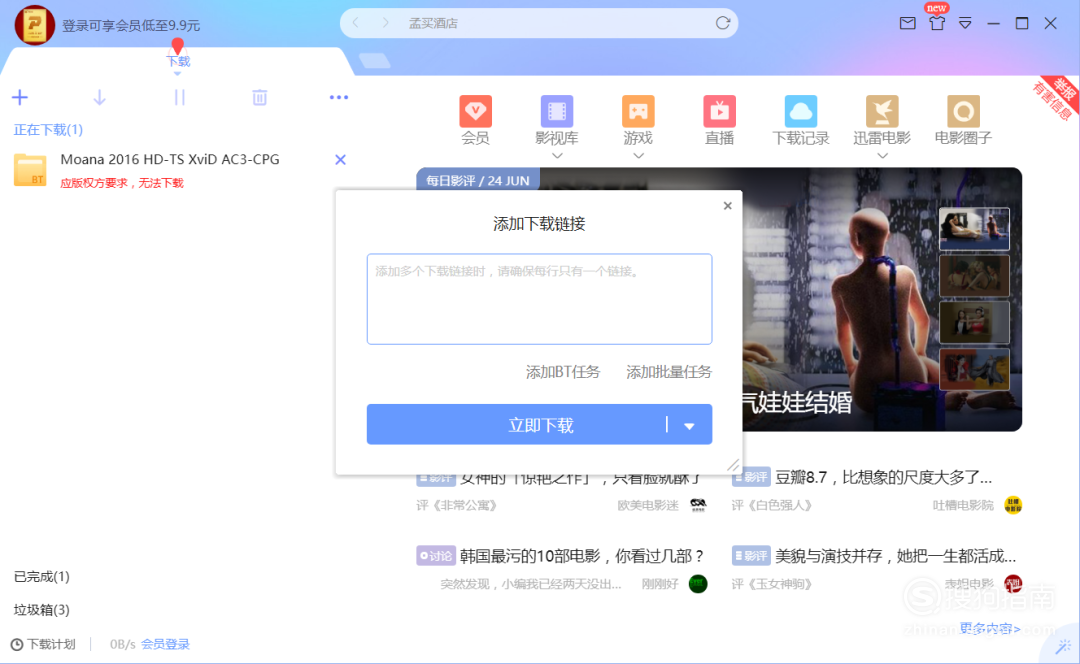1080x664 pixels.
Task: Go forward in browser navigation
Action: pos(385,23)
